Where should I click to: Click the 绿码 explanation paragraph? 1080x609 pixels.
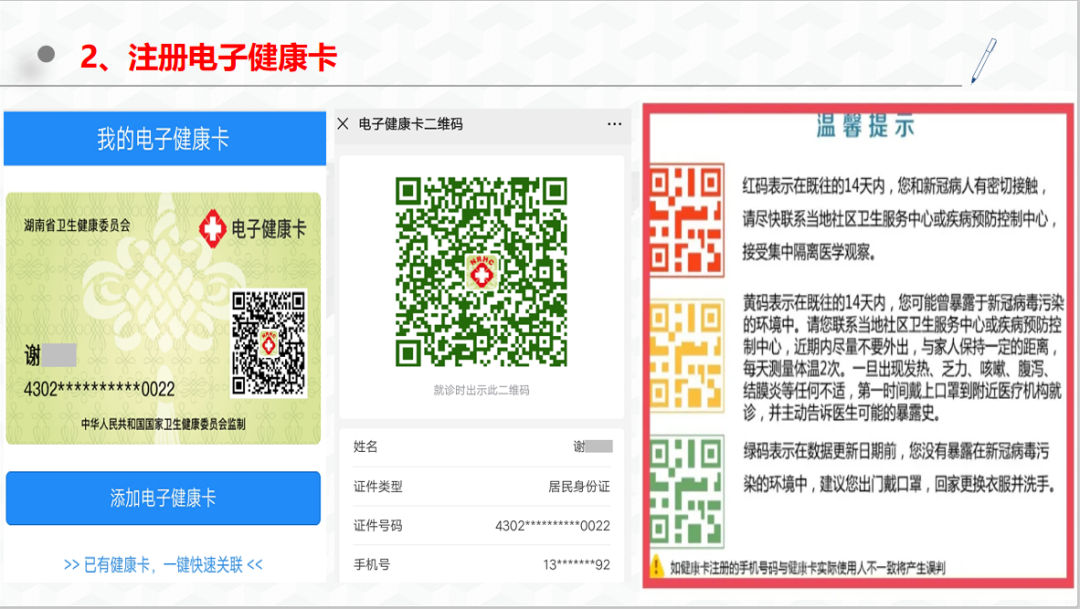(x=899, y=468)
